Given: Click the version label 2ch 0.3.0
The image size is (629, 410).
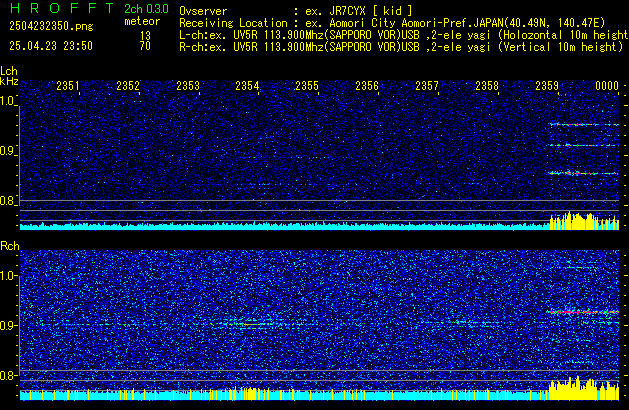Looking at the screenshot, I should coord(146,9).
